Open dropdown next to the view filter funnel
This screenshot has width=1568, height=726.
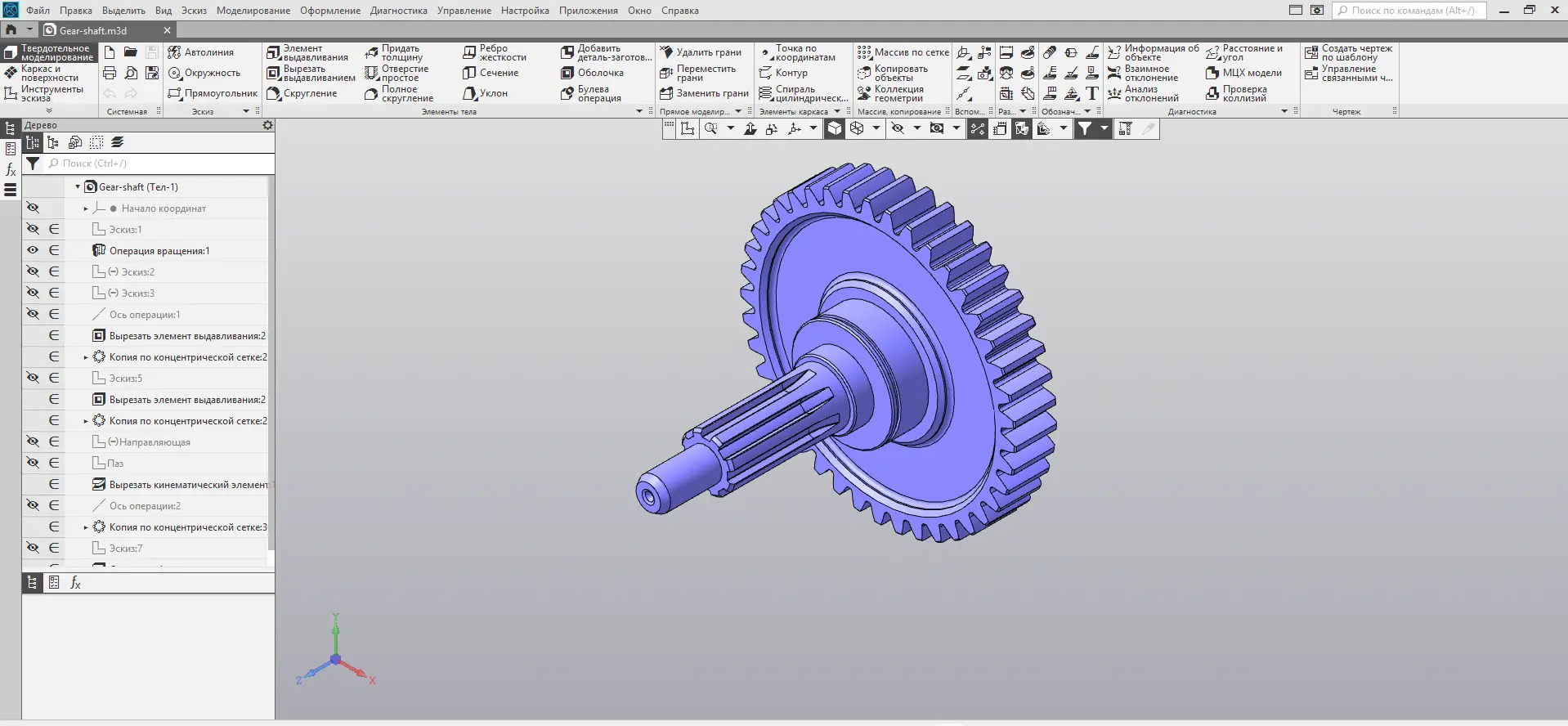[1104, 128]
